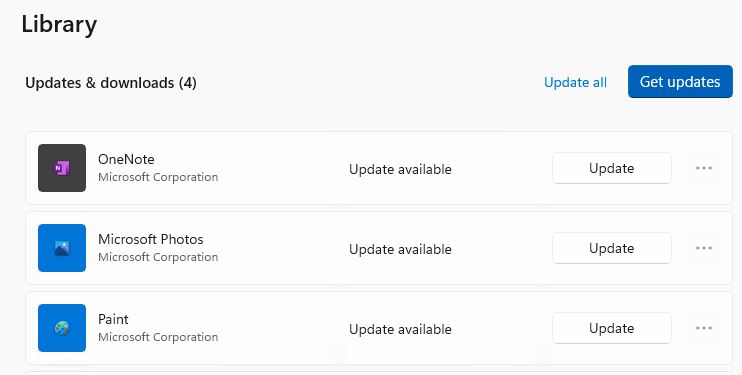Viewport: 742px width, 375px height.
Task: Open the Paint app icon
Action: click(62, 328)
